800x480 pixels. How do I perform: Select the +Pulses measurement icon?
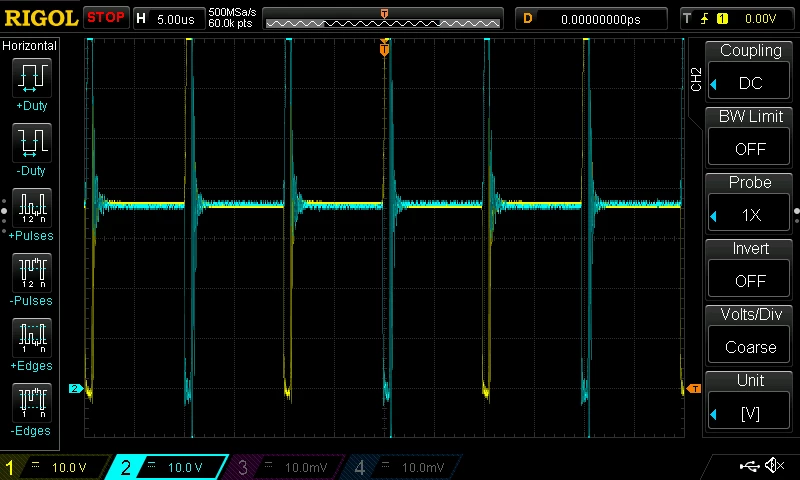coord(32,207)
